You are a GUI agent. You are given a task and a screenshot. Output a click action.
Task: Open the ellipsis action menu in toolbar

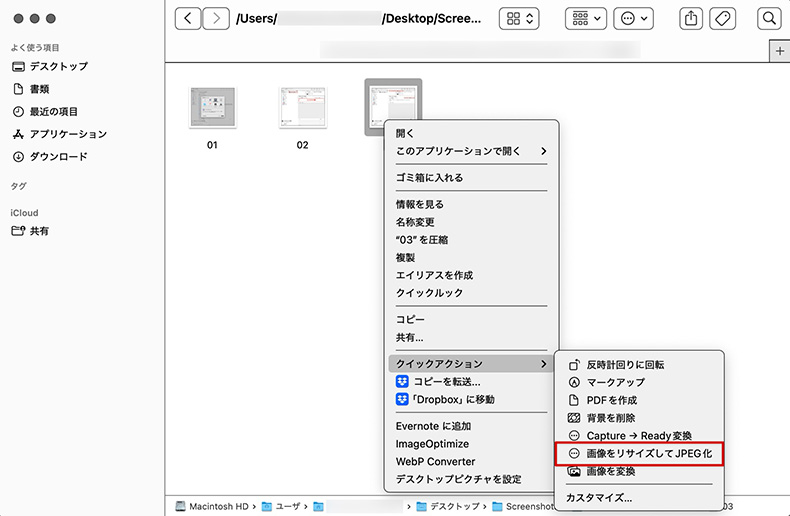pos(633,19)
